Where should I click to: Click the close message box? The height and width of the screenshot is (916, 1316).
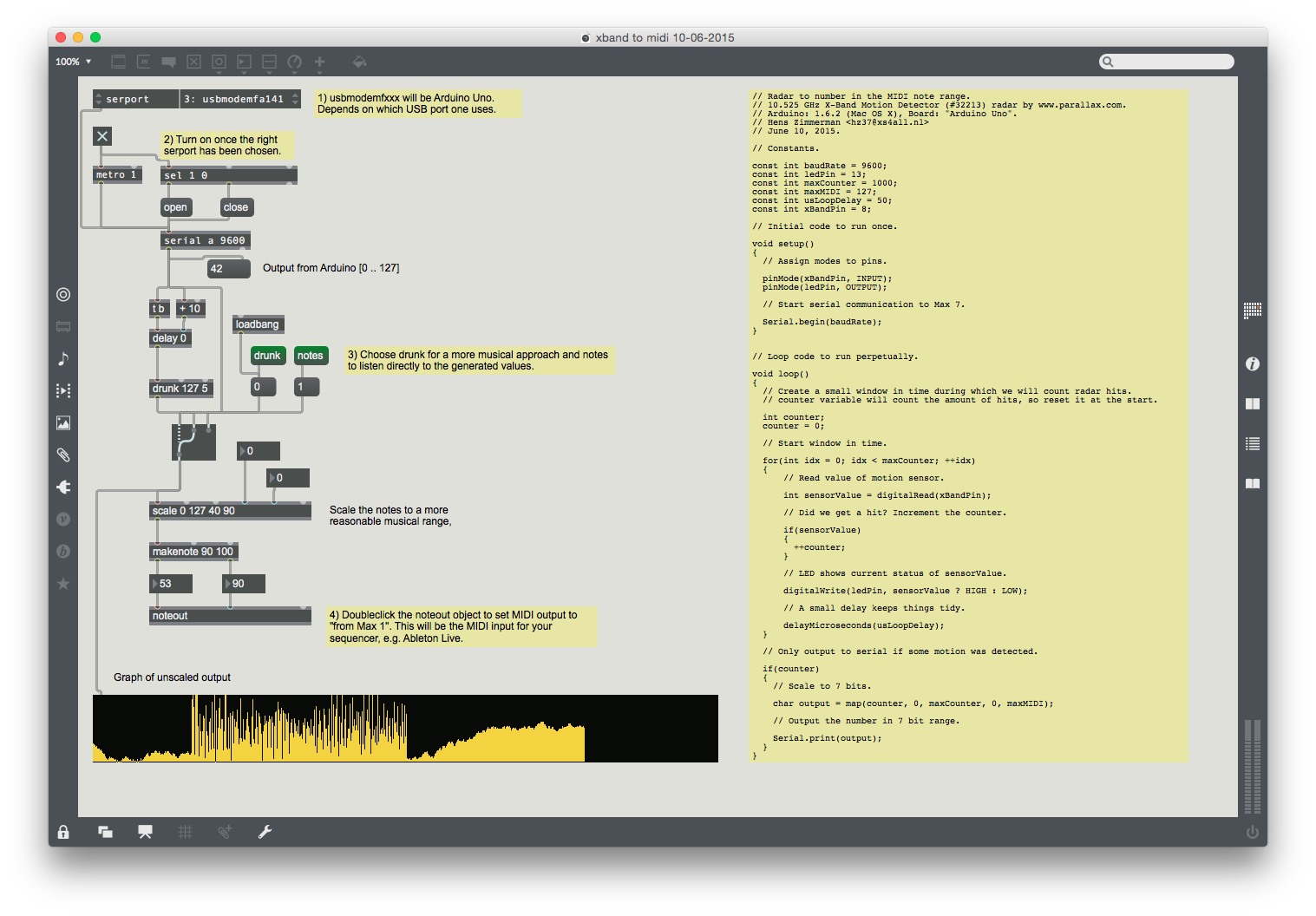[x=235, y=206]
